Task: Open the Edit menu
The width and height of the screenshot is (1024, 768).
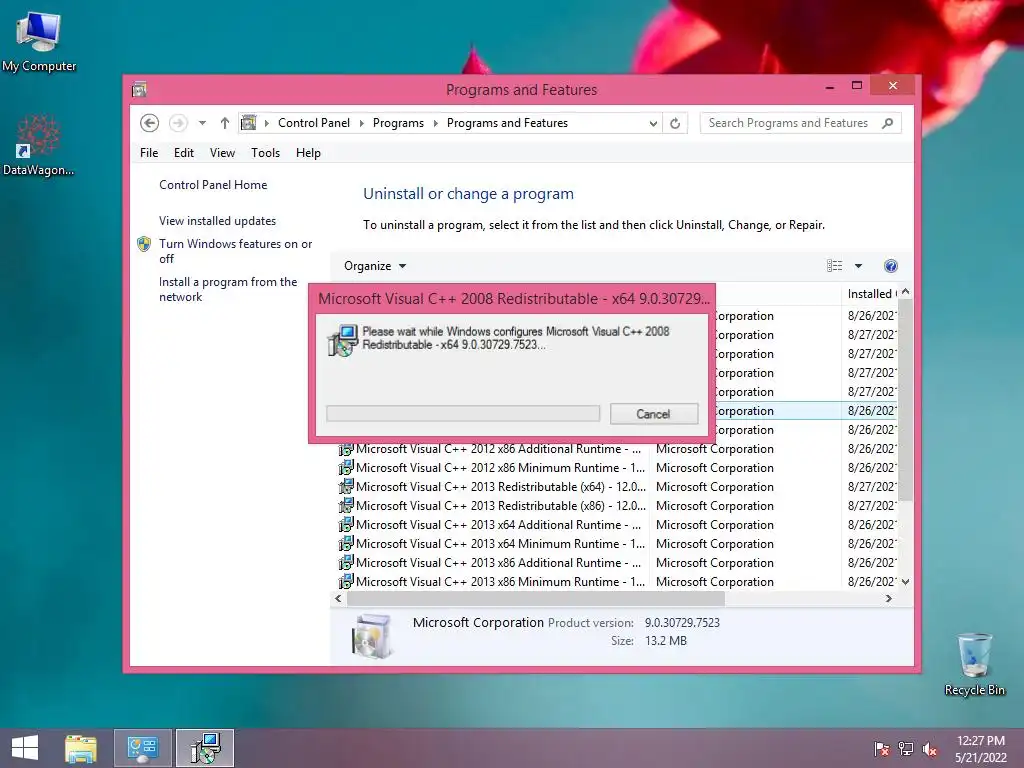Action: [x=184, y=153]
